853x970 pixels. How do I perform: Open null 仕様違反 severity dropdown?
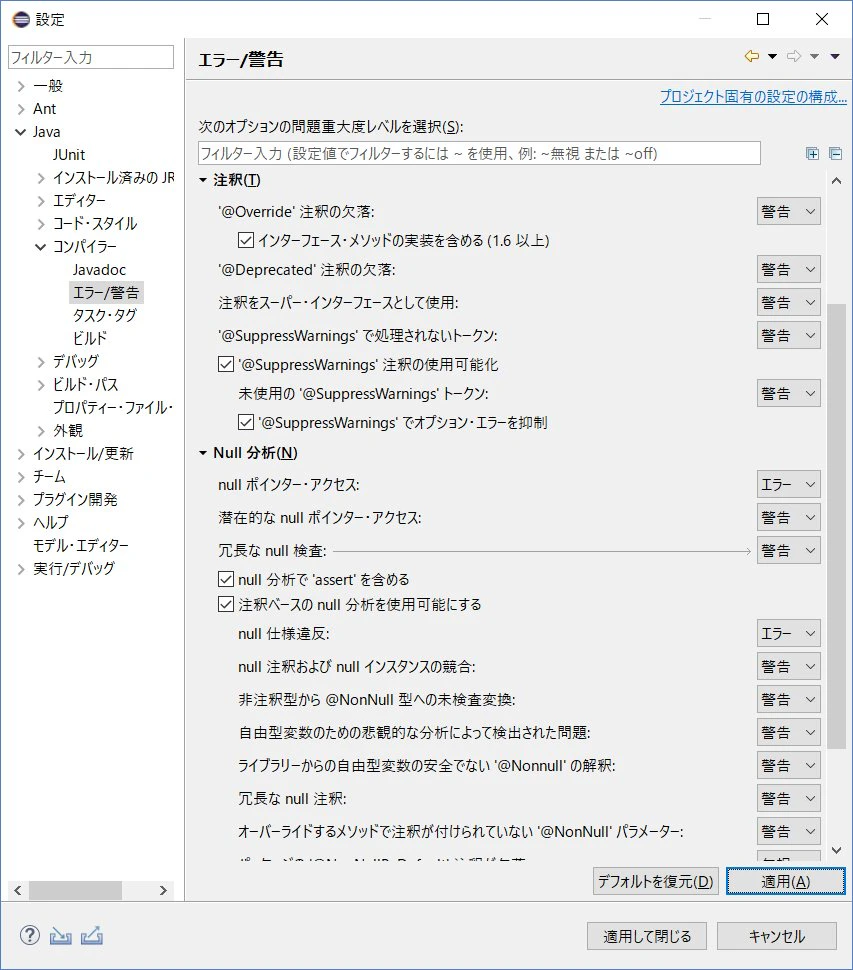coord(789,633)
